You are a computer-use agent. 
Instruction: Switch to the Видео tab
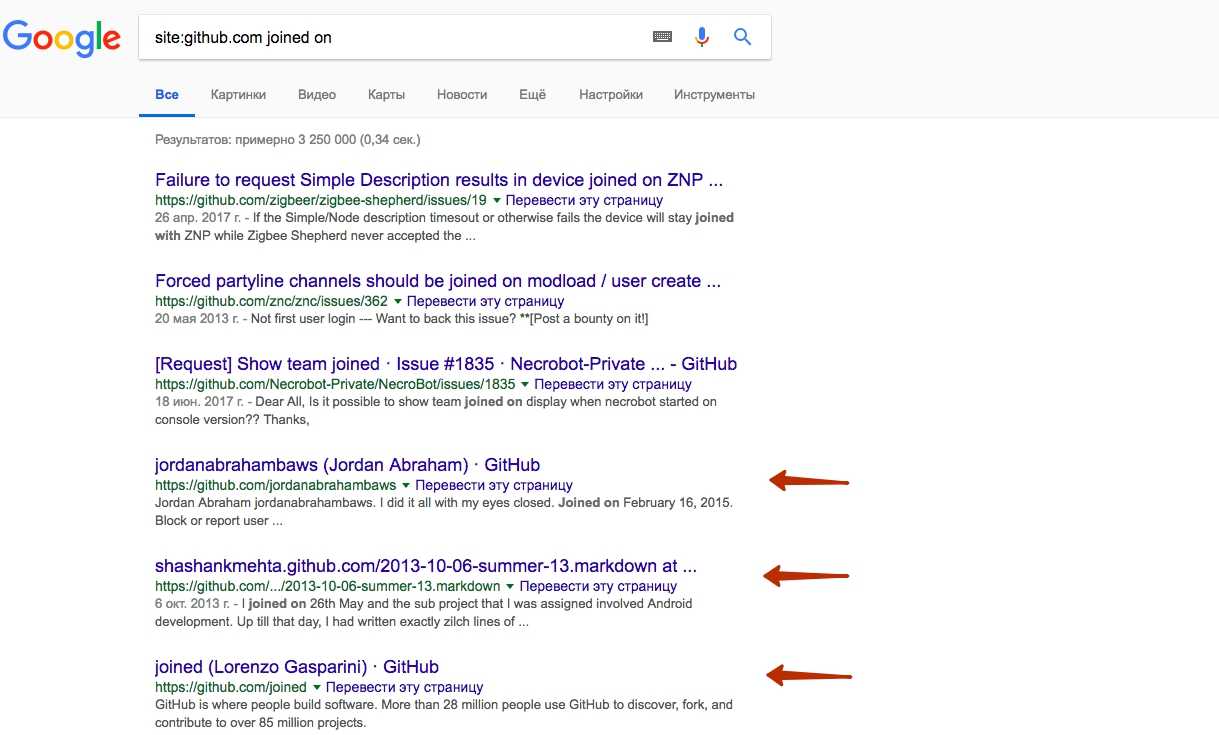pos(317,95)
